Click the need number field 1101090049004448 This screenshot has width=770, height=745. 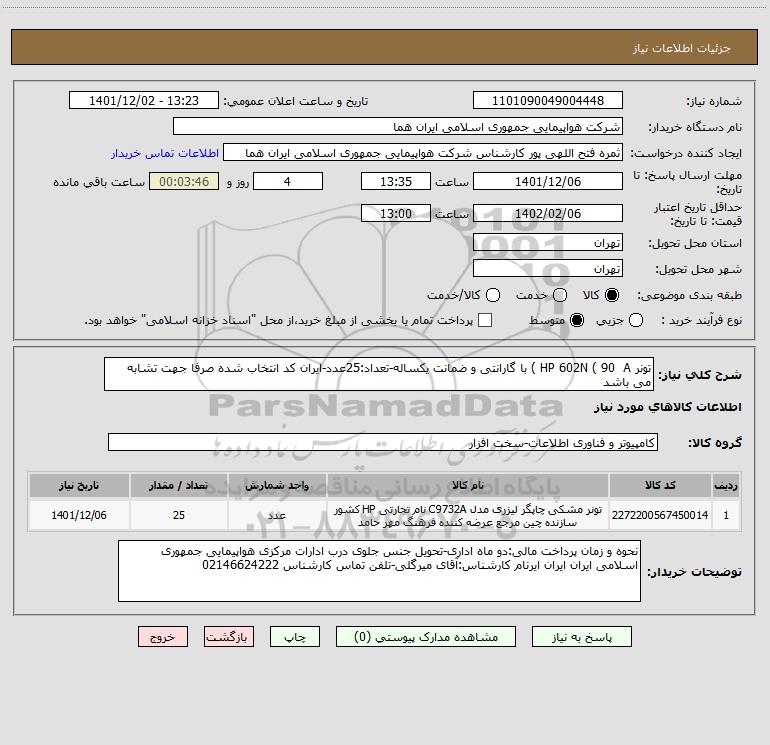tap(548, 100)
